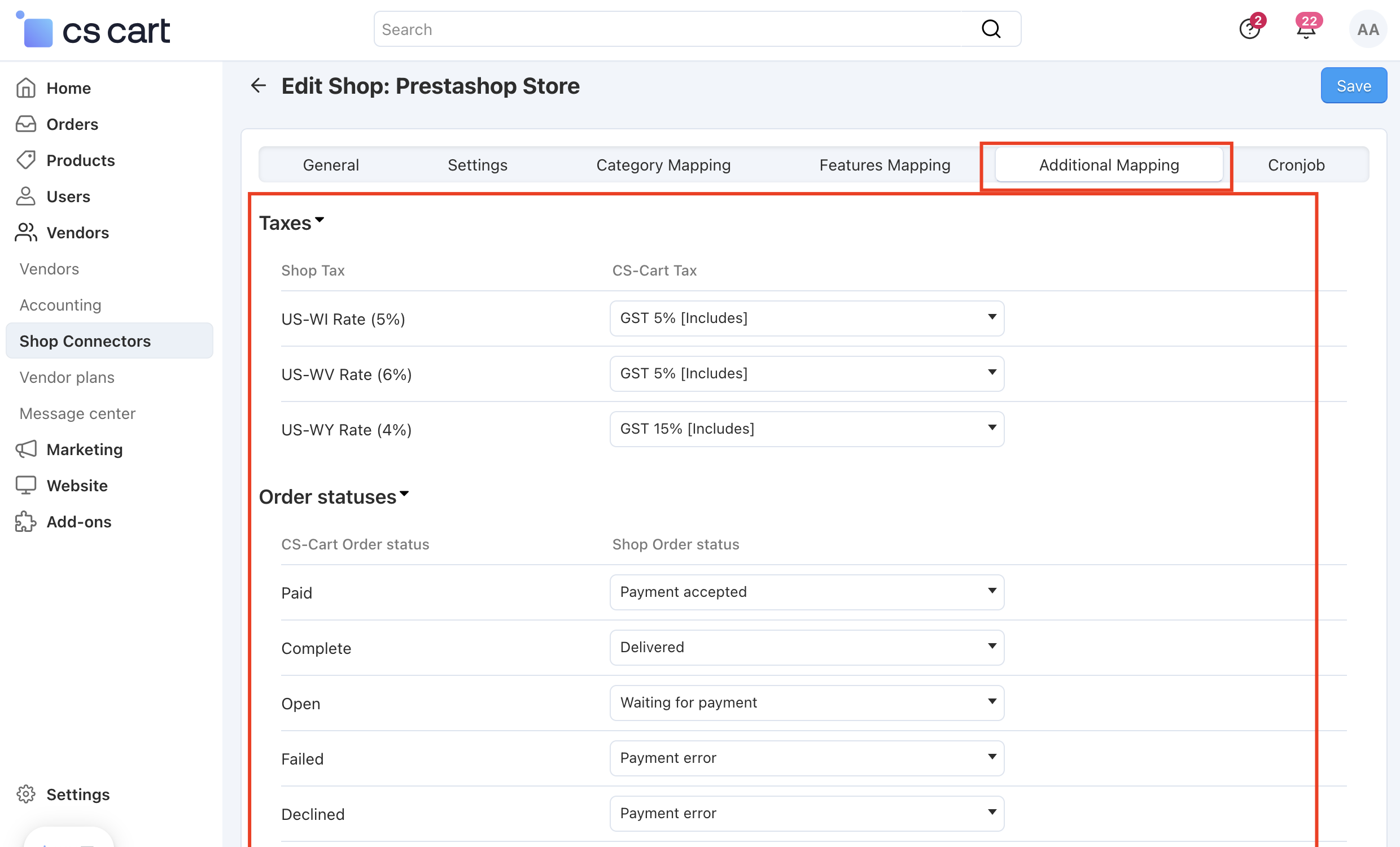Open the Open status dropdown
1400x847 pixels.
tap(807, 702)
